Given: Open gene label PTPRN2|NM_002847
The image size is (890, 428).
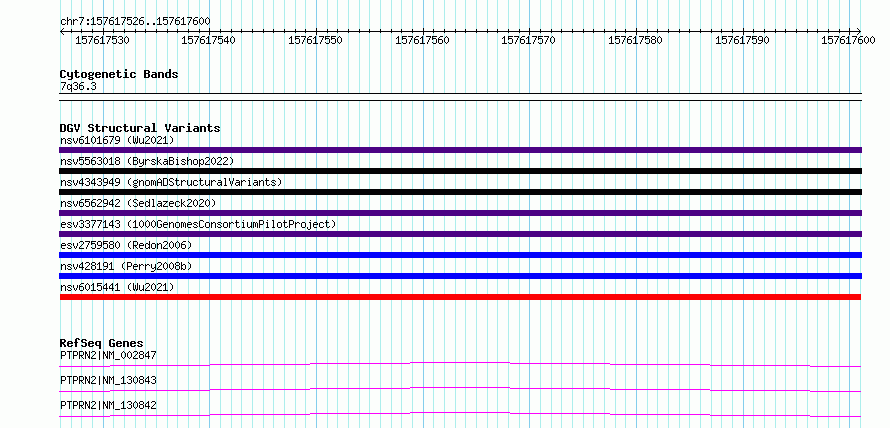Looking at the screenshot, I should coord(108,355).
